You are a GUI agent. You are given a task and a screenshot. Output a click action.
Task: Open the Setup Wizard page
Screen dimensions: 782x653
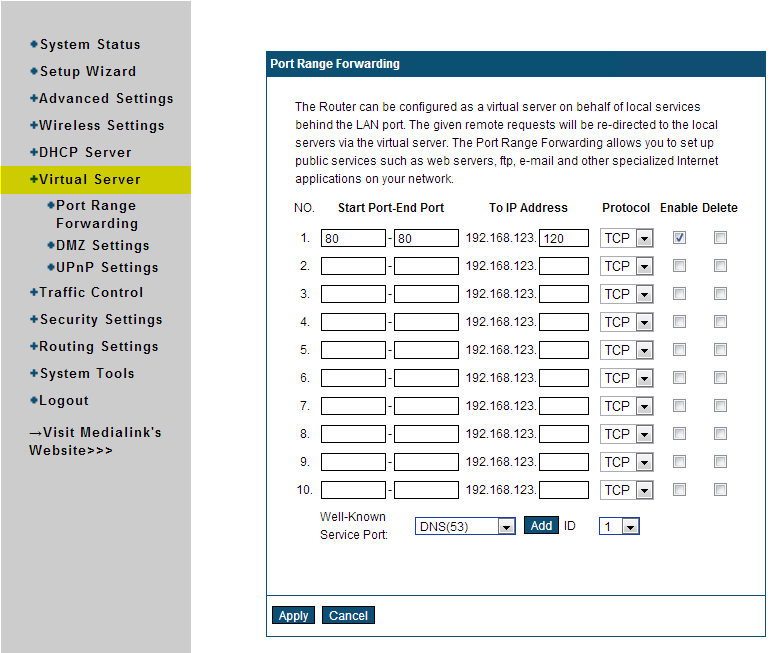pyautogui.click(x=87, y=72)
